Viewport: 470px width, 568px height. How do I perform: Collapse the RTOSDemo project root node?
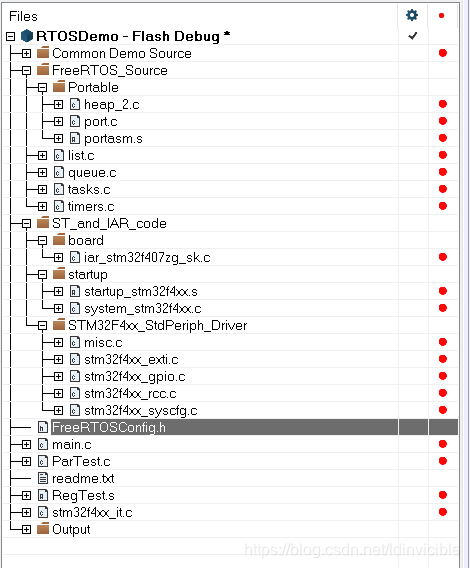tap(11, 36)
